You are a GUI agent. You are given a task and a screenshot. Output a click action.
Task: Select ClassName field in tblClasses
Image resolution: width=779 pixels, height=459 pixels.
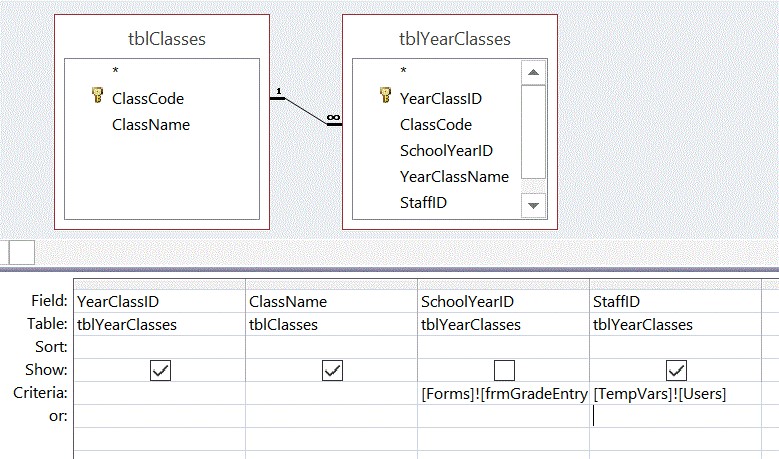150,125
